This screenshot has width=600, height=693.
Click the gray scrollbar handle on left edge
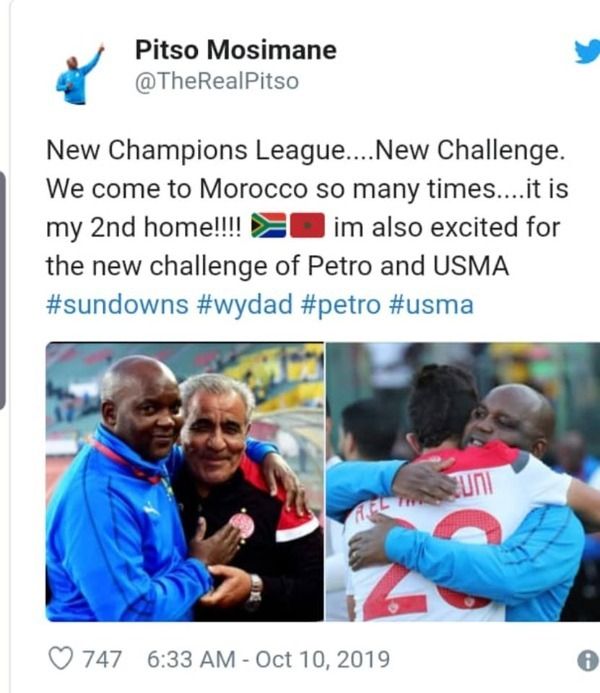click(2, 290)
